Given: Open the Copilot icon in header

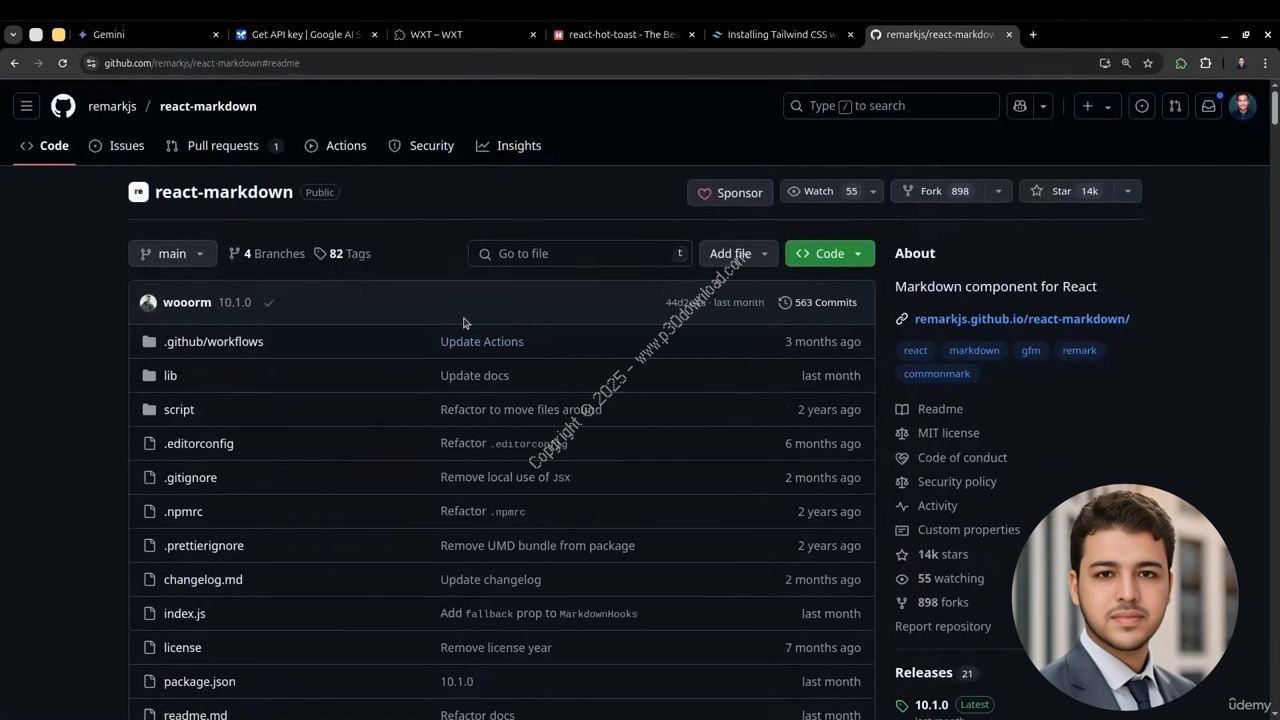Looking at the screenshot, I should [x=1020, y=106].
